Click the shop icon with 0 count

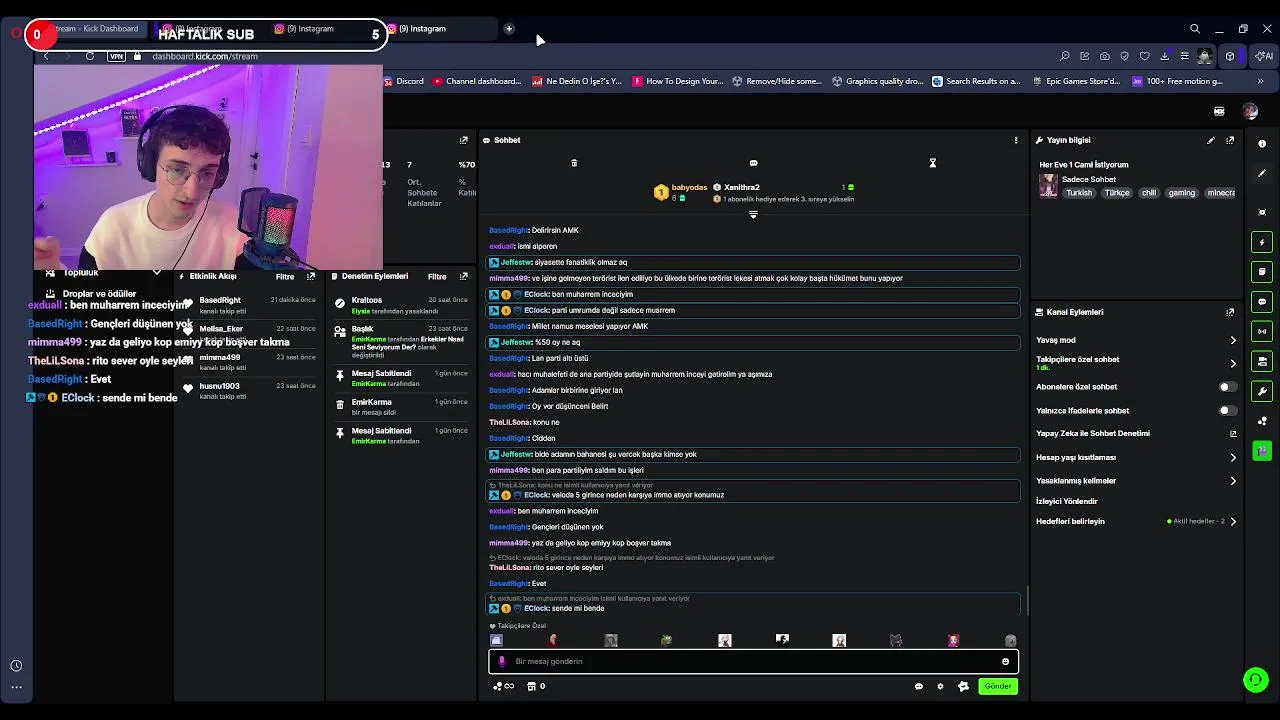tap(536, 686)
